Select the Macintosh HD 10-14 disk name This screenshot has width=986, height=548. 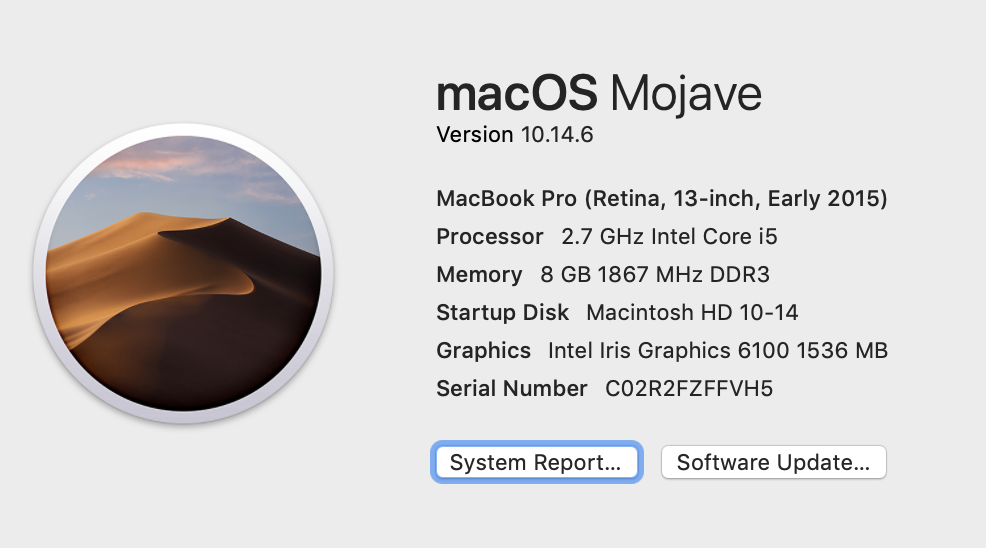point(692,312)
